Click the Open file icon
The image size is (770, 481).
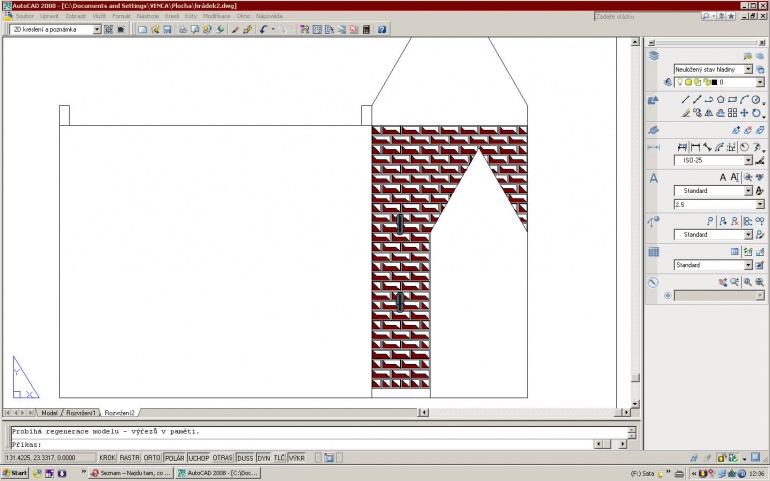(x=155, y=29)
